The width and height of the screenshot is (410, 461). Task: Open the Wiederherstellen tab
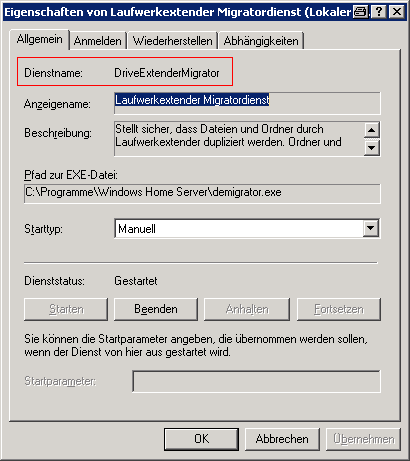[173, 41]
